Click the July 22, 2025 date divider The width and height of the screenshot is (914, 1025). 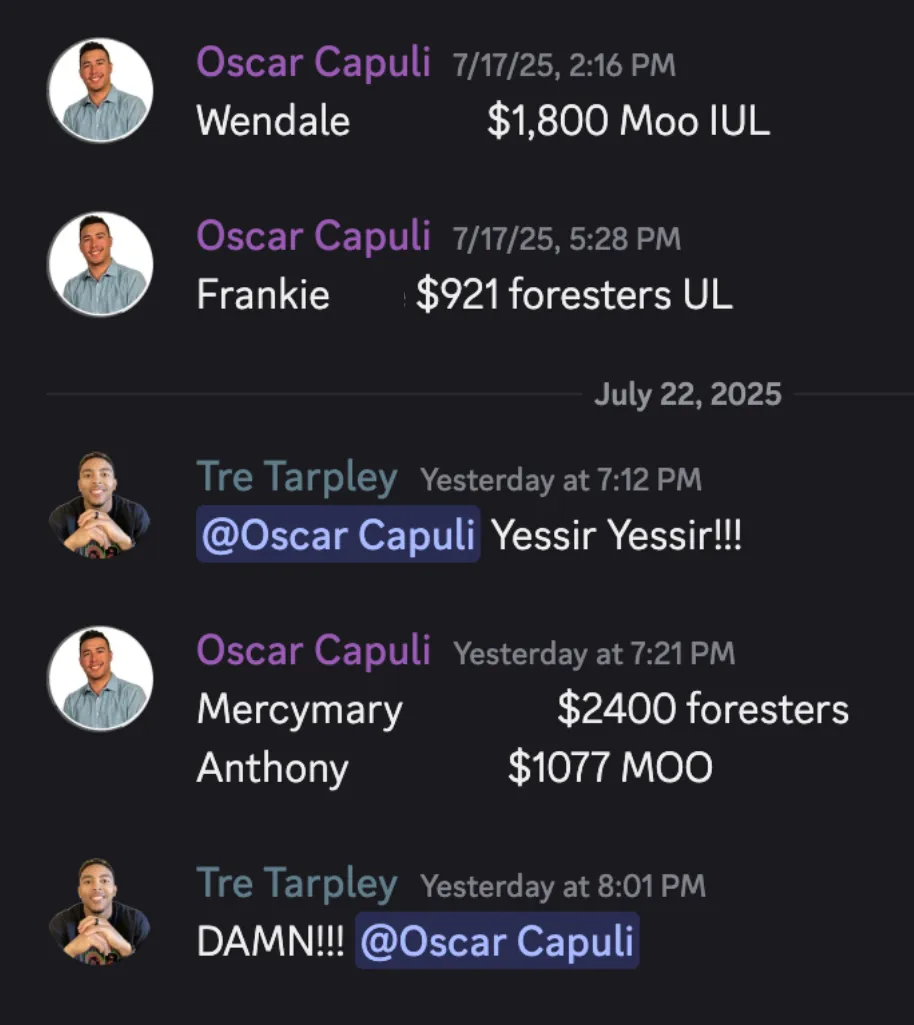688,394
